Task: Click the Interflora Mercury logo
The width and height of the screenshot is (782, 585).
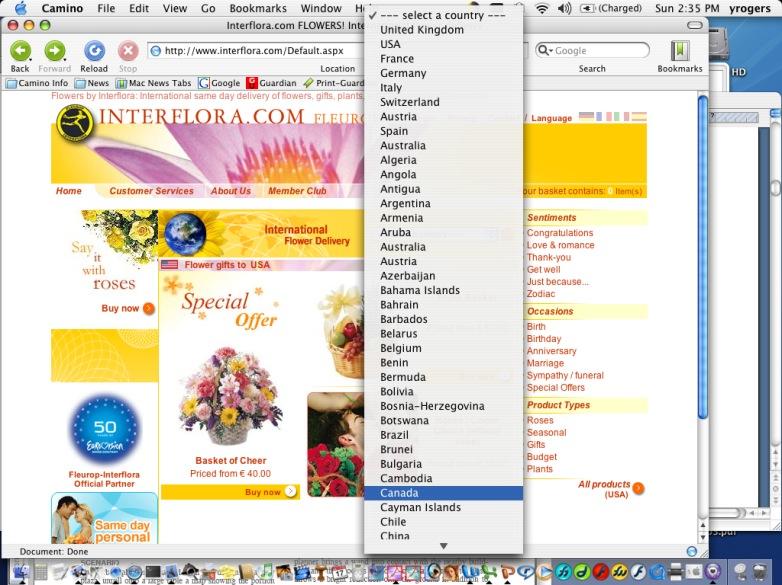Action: (75, 123)
